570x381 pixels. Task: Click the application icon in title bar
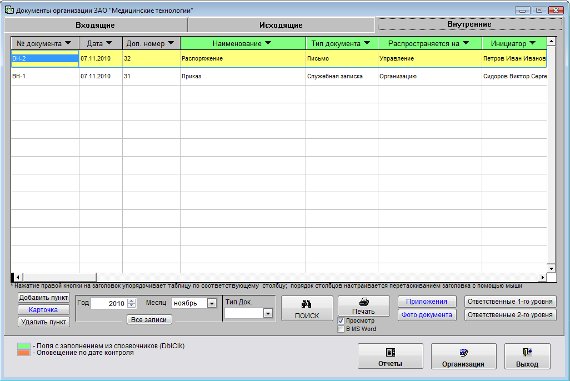click(9, 10)
